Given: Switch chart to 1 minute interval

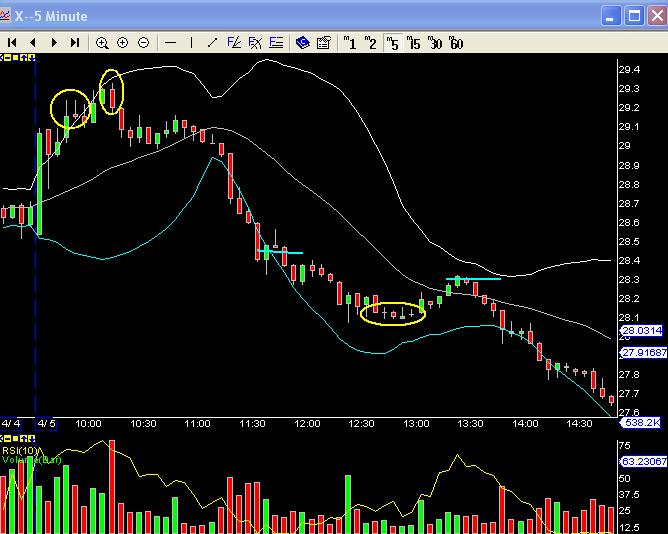Looking at the screenshot, I should 350,43.
